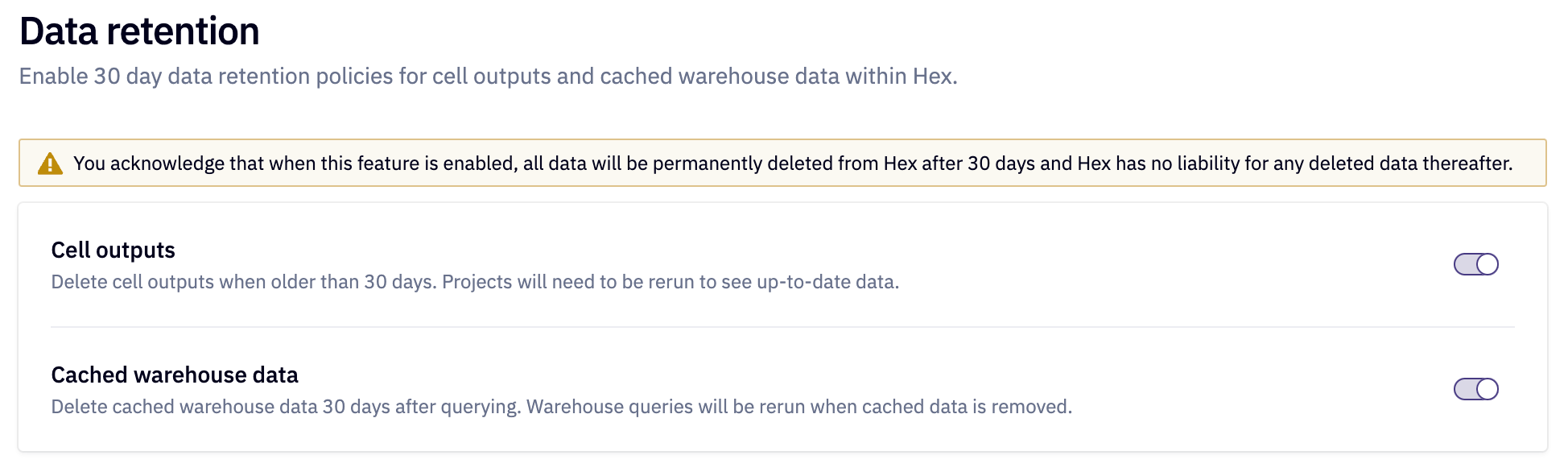Click the knob of Cell outputs toggle

click(1487, 264)
